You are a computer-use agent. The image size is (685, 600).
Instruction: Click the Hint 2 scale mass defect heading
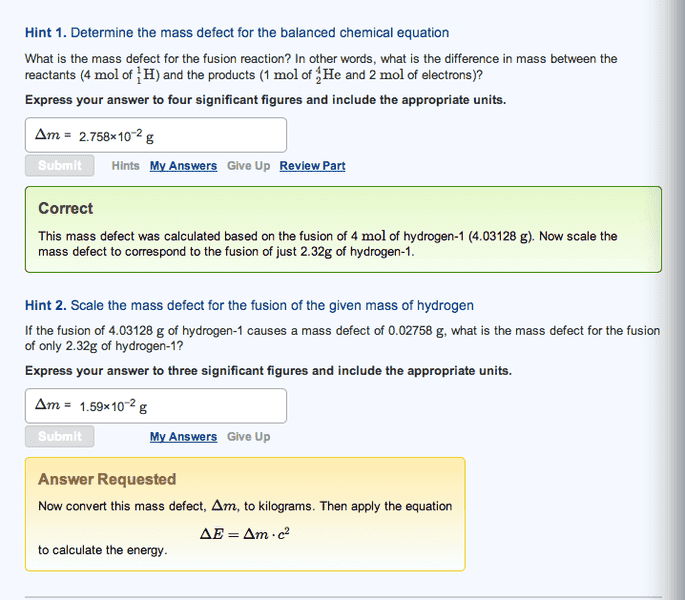[249, 305]
